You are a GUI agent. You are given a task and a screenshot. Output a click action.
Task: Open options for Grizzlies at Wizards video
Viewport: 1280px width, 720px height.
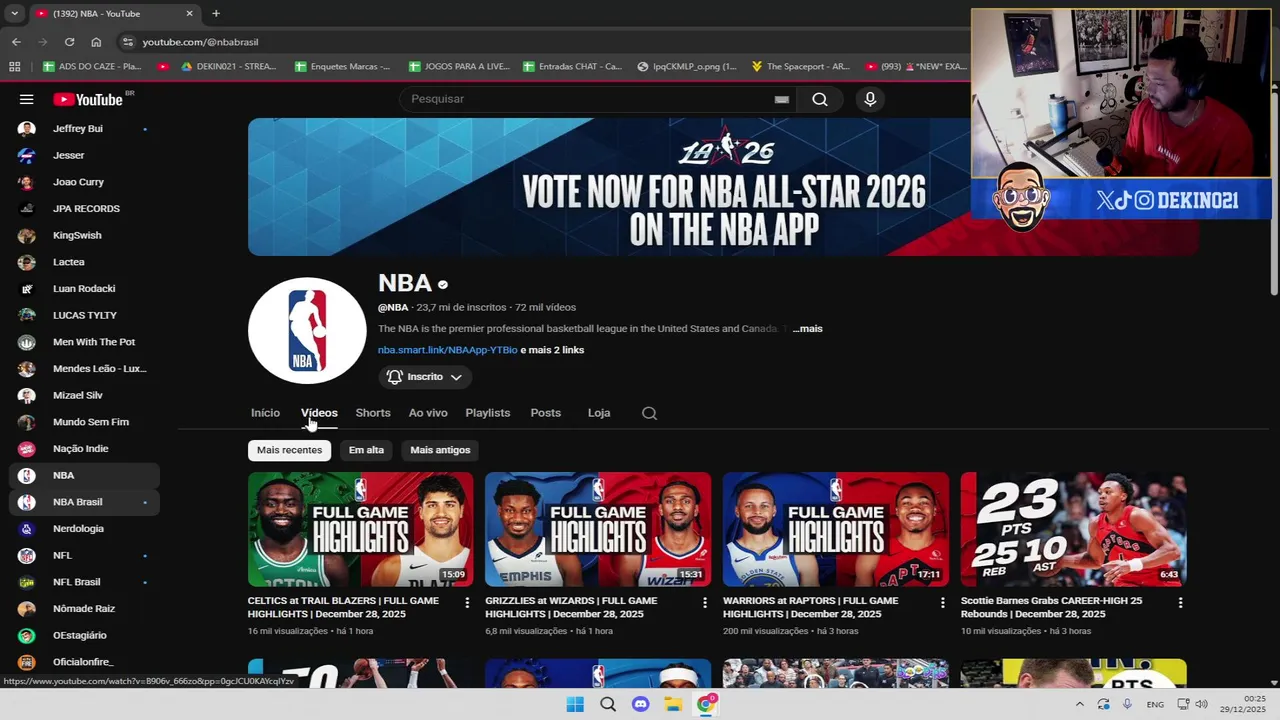(705, 602)
